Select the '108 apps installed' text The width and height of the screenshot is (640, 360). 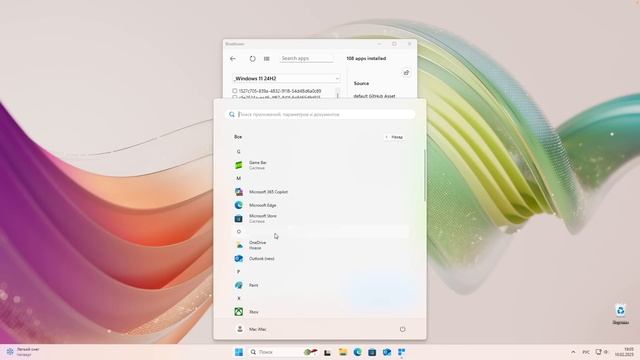pos(366,58)
